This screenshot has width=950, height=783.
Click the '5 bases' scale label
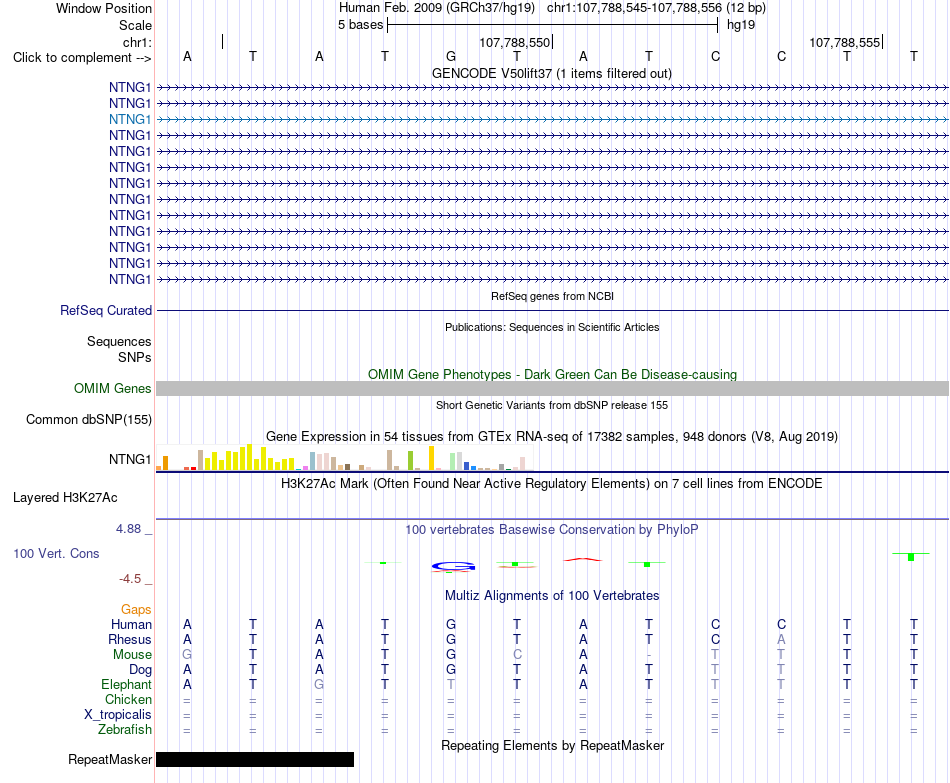click(x=360, y=25)
